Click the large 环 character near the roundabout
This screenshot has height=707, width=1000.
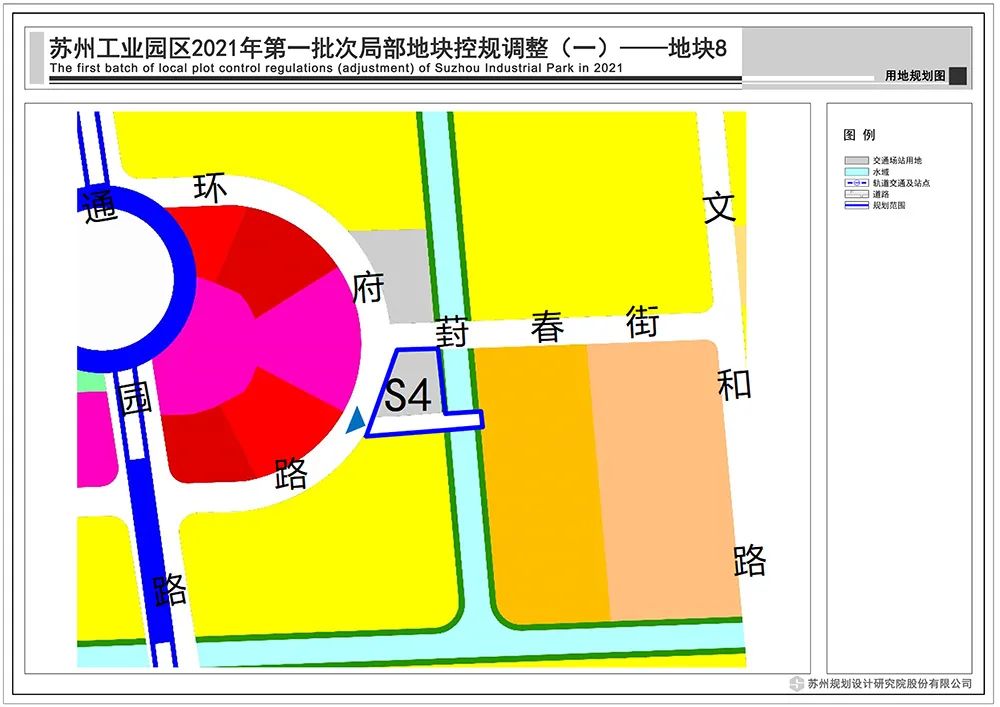point(210,189)
